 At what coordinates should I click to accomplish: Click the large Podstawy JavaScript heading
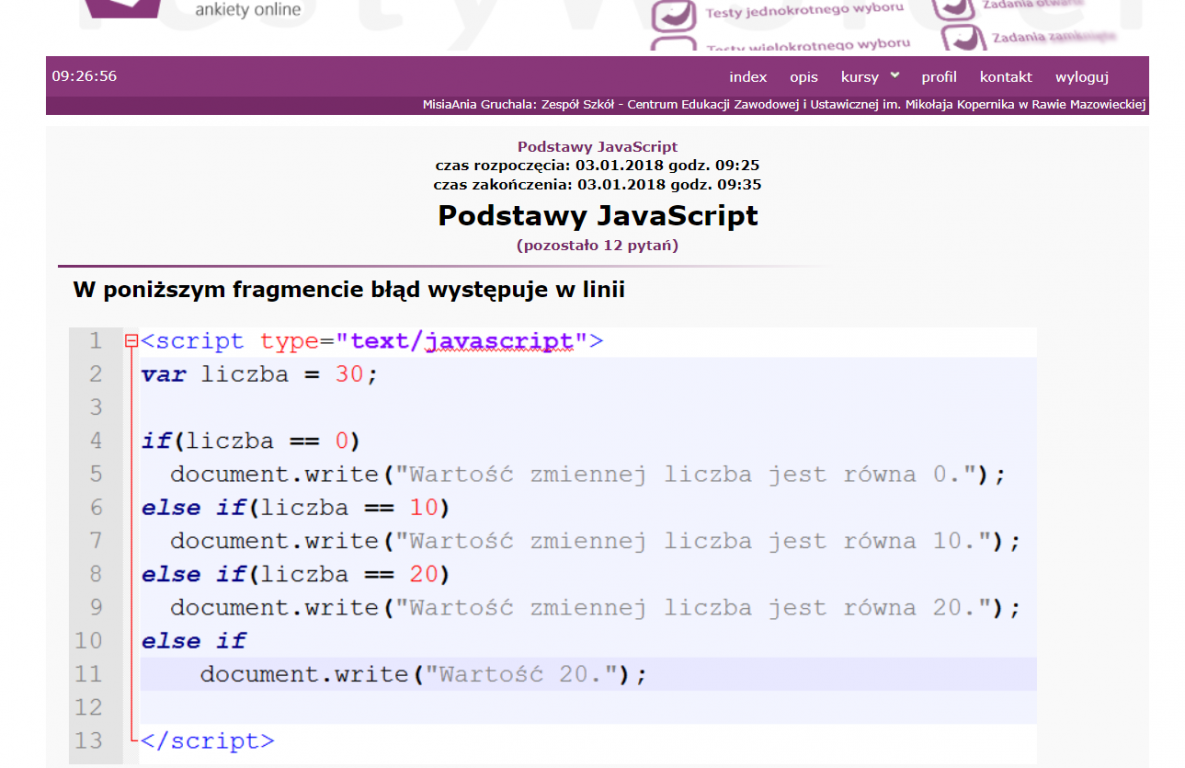(597, 216)
